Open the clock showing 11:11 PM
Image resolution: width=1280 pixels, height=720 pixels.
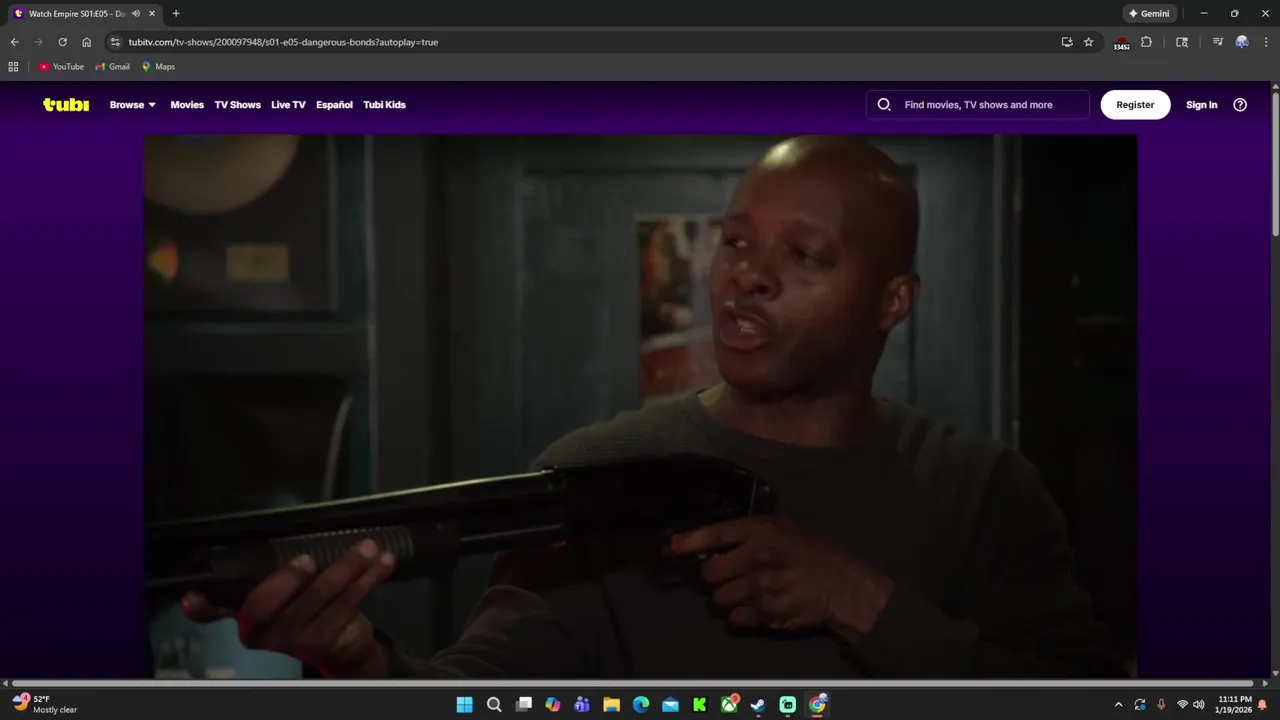coord(1235,705)
